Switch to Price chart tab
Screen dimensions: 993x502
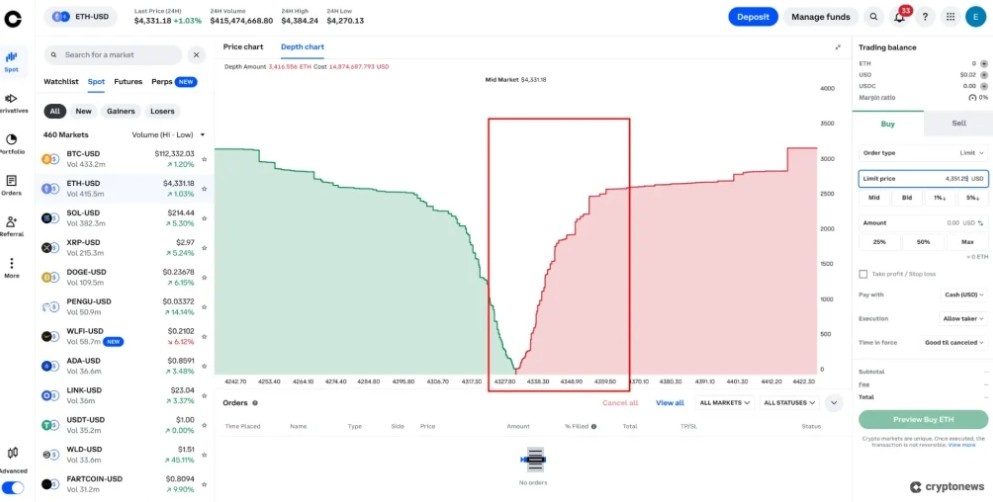243,47
